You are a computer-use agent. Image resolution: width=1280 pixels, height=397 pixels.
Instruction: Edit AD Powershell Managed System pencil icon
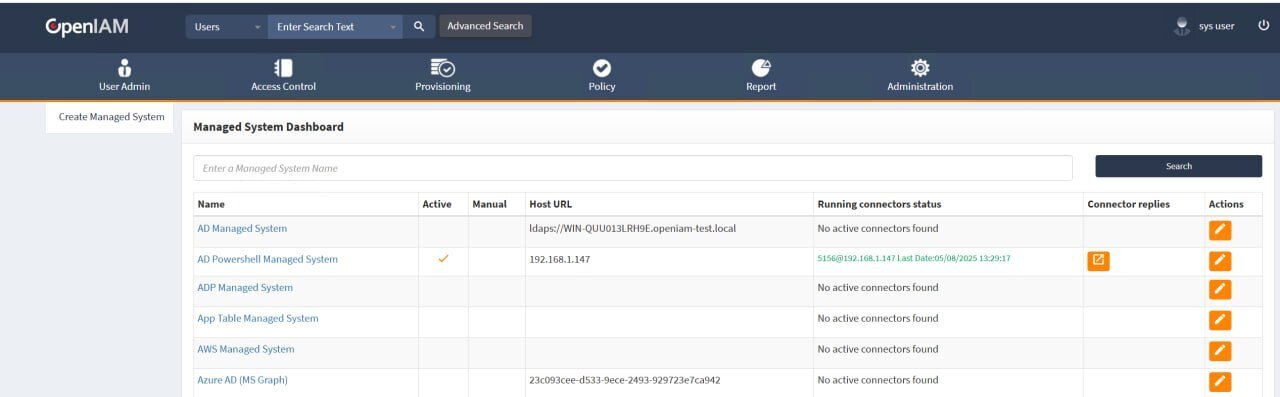1220,261
